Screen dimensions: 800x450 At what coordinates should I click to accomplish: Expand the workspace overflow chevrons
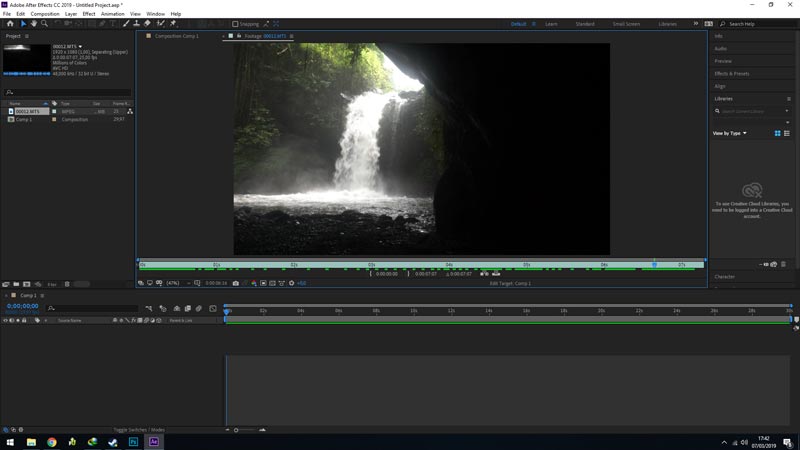coord(695,23)
